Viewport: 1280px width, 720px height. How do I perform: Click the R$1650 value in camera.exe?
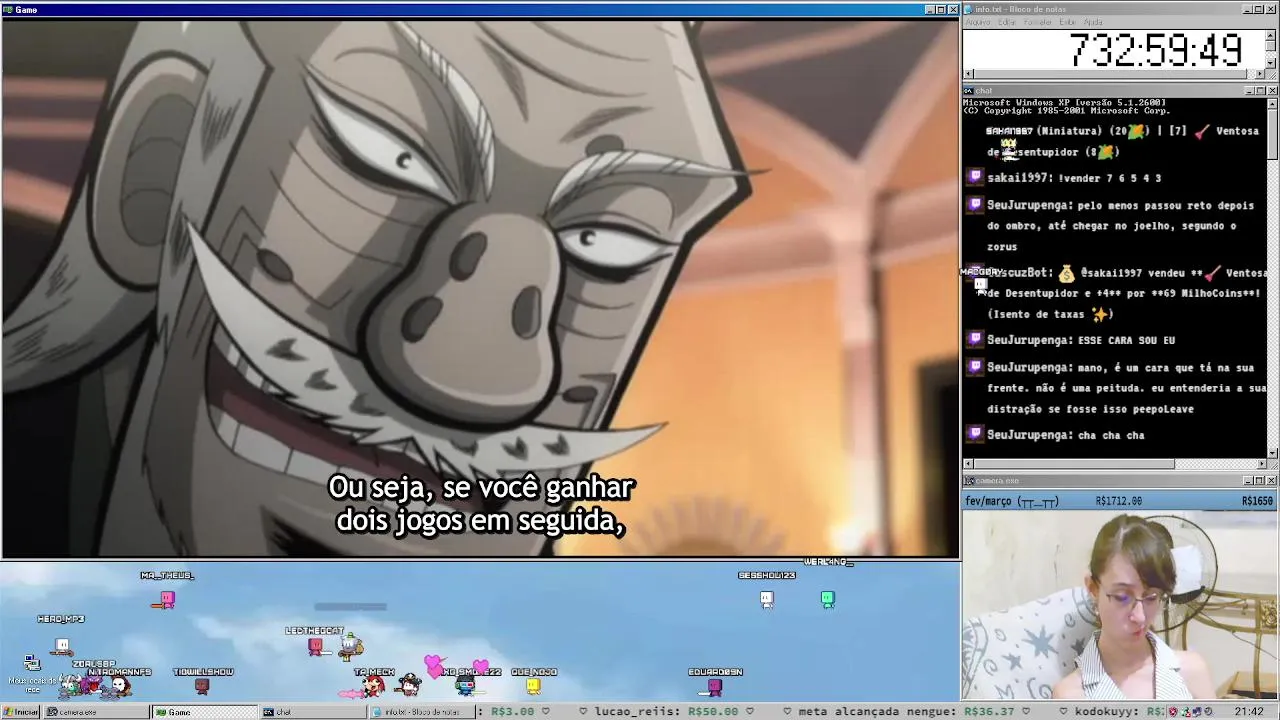pos(1258,501)
